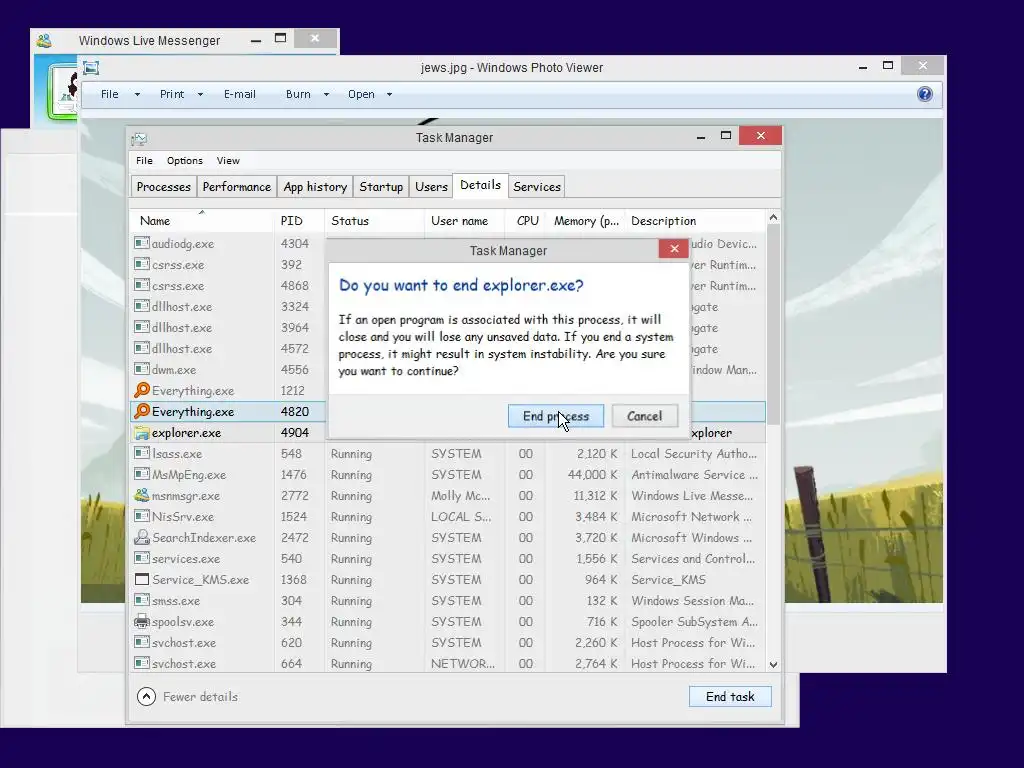Cancel the end explorer.exe dialog
This screenshot has width=1024, height=768.
[x=645, y=416]
